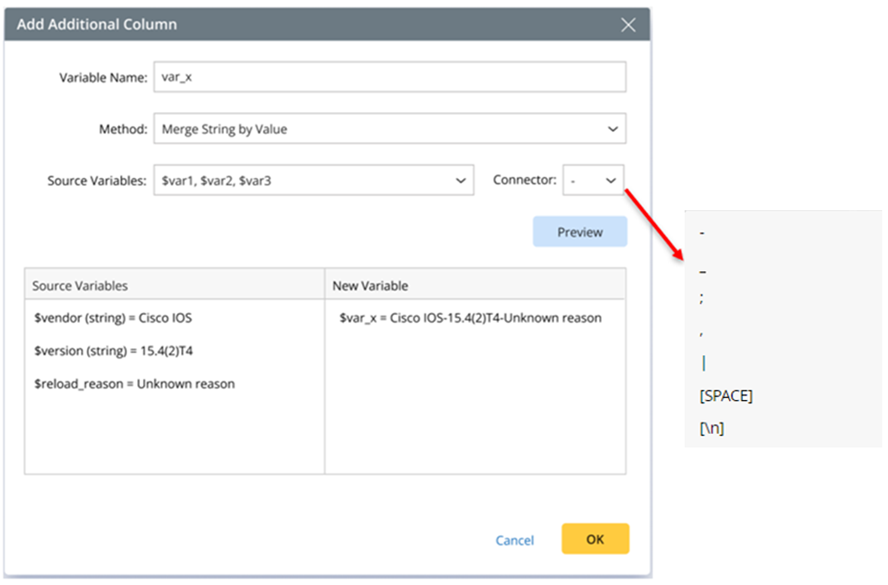Click the $version source variable row
Image resolution: width=888 pixels, height=585 pixels.
coord(104,351)
